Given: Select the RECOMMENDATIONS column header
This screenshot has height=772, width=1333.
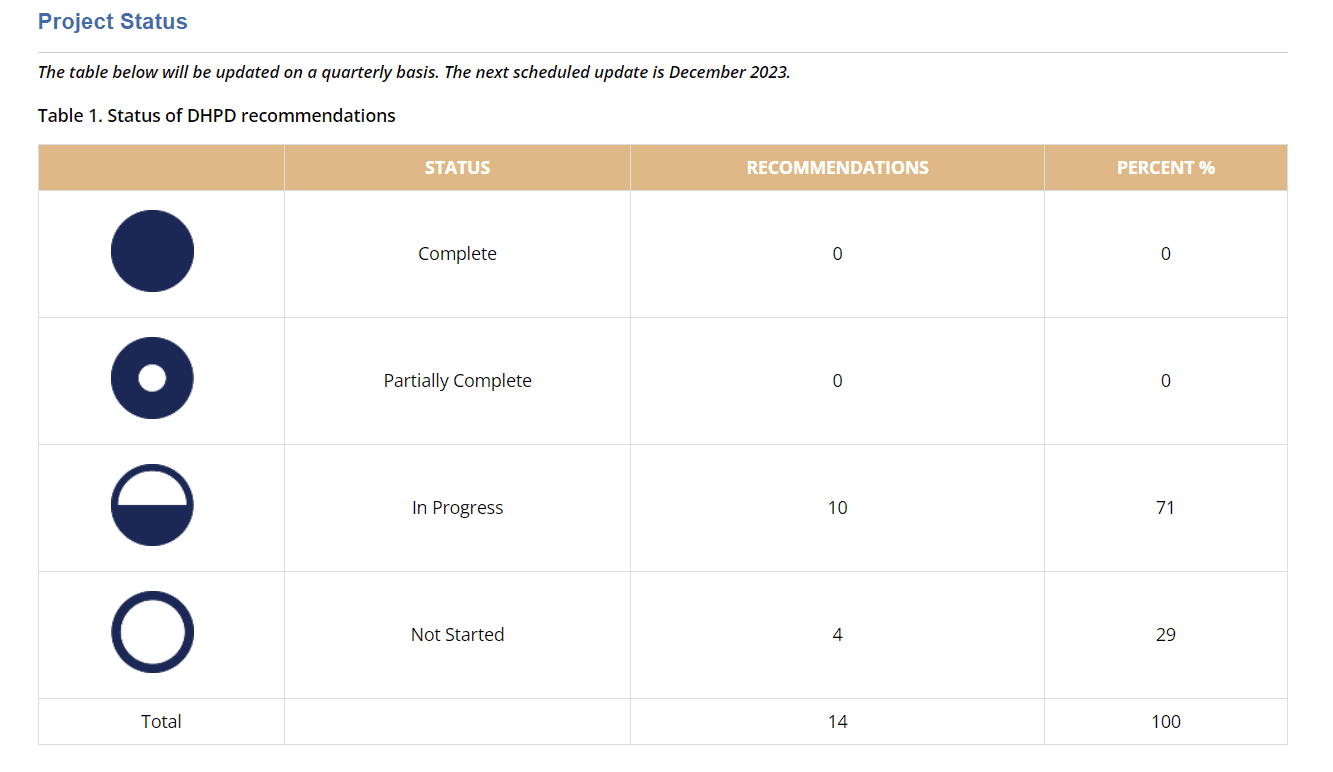Looking at the screenshot, I should [x=837, y=168].
